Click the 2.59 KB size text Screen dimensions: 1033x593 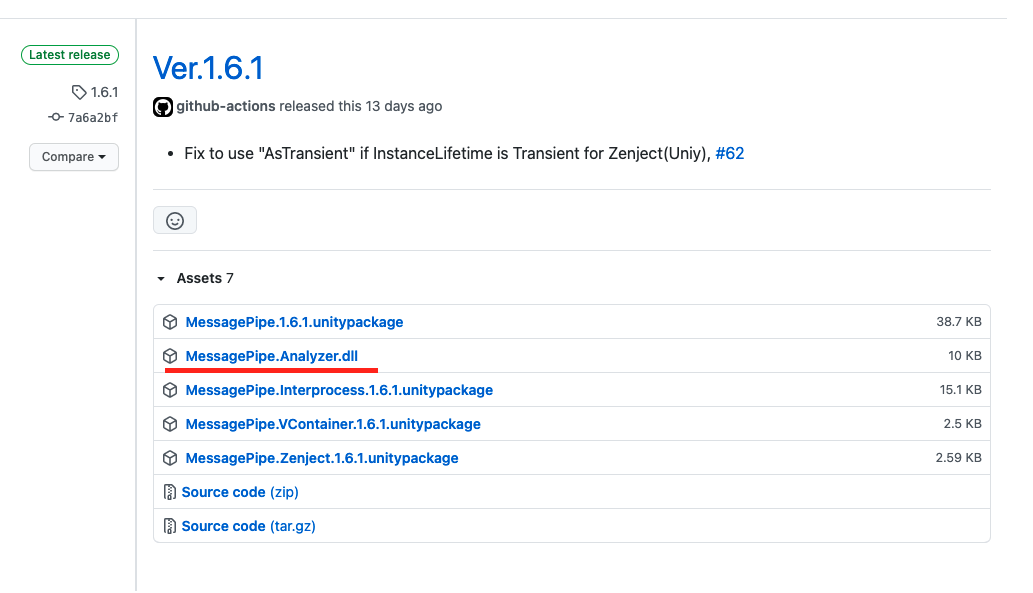(x=959, y=458)
